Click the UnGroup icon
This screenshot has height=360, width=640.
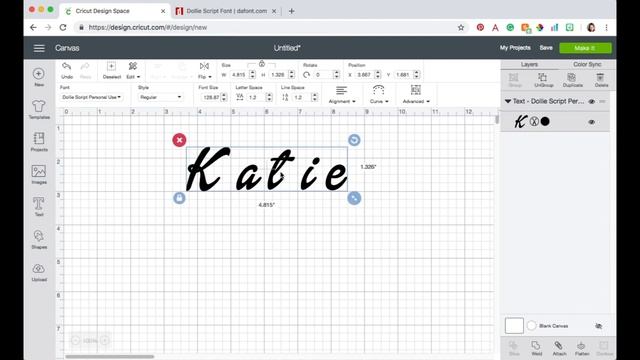[543, 78]
